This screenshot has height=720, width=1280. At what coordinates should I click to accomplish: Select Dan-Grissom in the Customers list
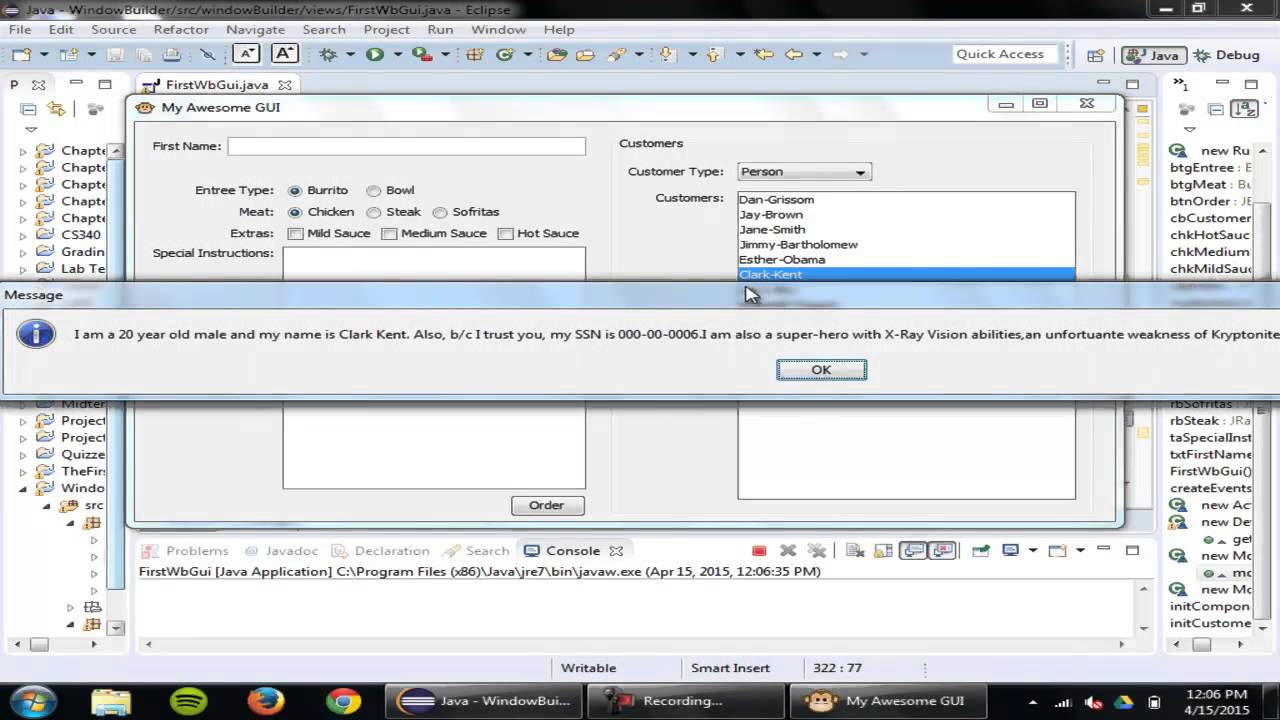click(x=906, y=200)
